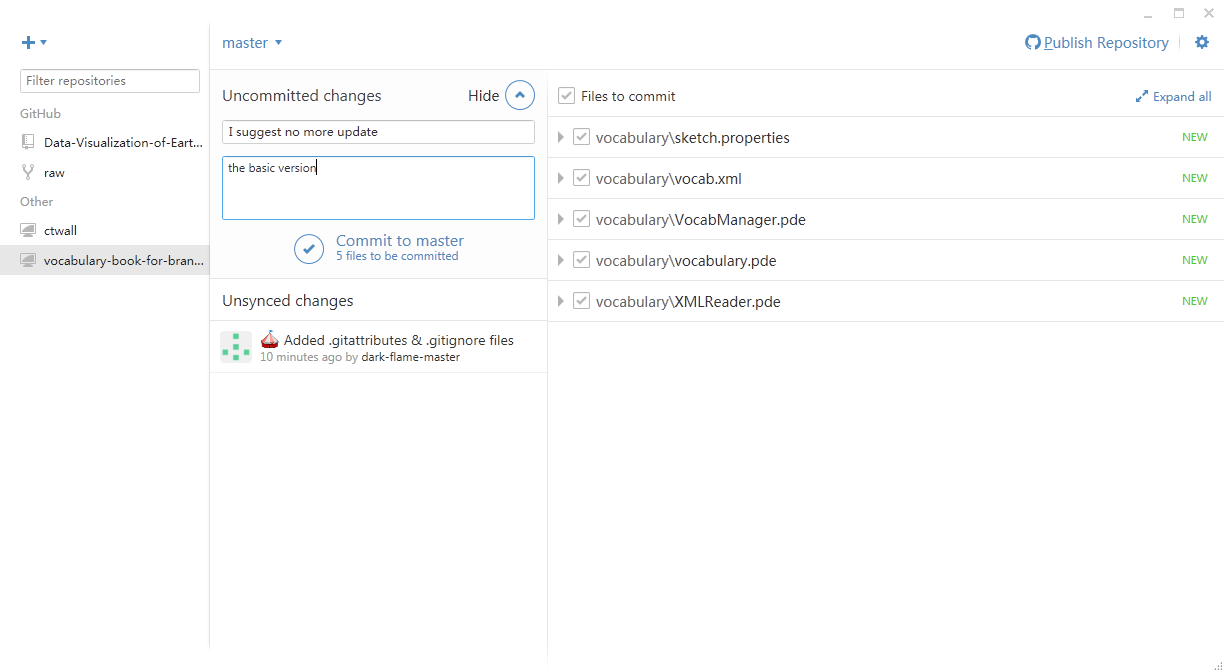The width and height of the screenshot is (1224, 672).
Task: Click the fork icon beside raw
Action: click(28, 172)
